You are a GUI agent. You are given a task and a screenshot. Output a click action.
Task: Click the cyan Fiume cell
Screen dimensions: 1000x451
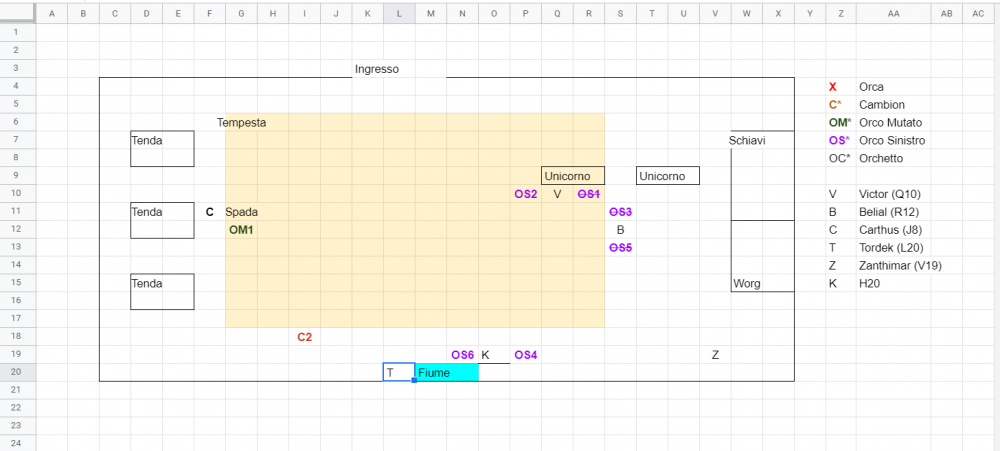(x=446, y=373)
